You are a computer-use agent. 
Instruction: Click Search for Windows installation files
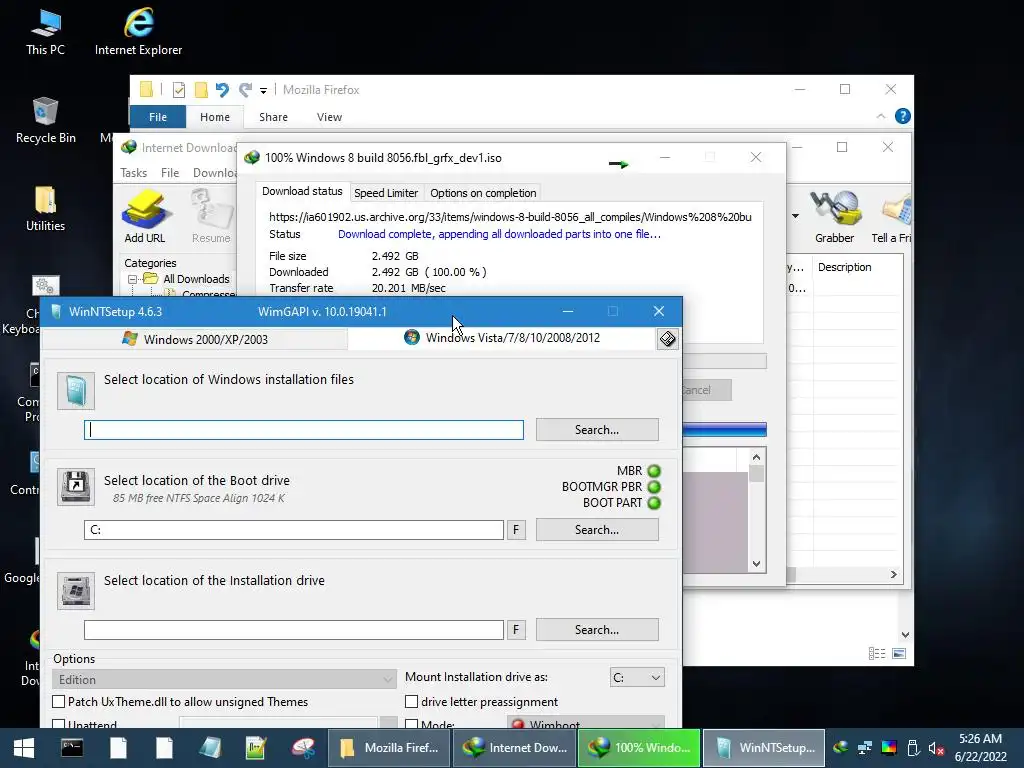pos(597,430)
